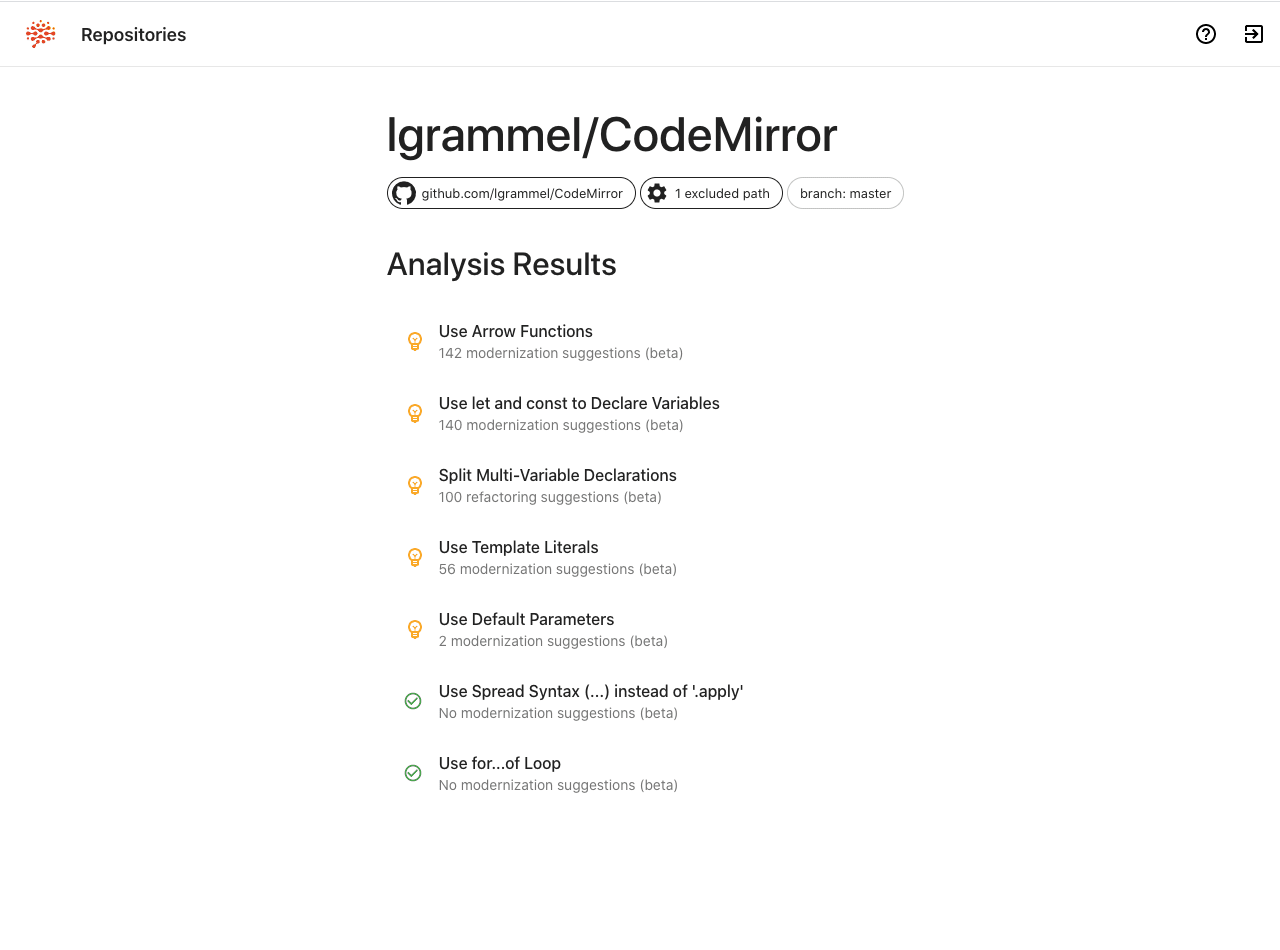Click lightbulb beside Split Multi-Variable Declarations

pos(415,485)
